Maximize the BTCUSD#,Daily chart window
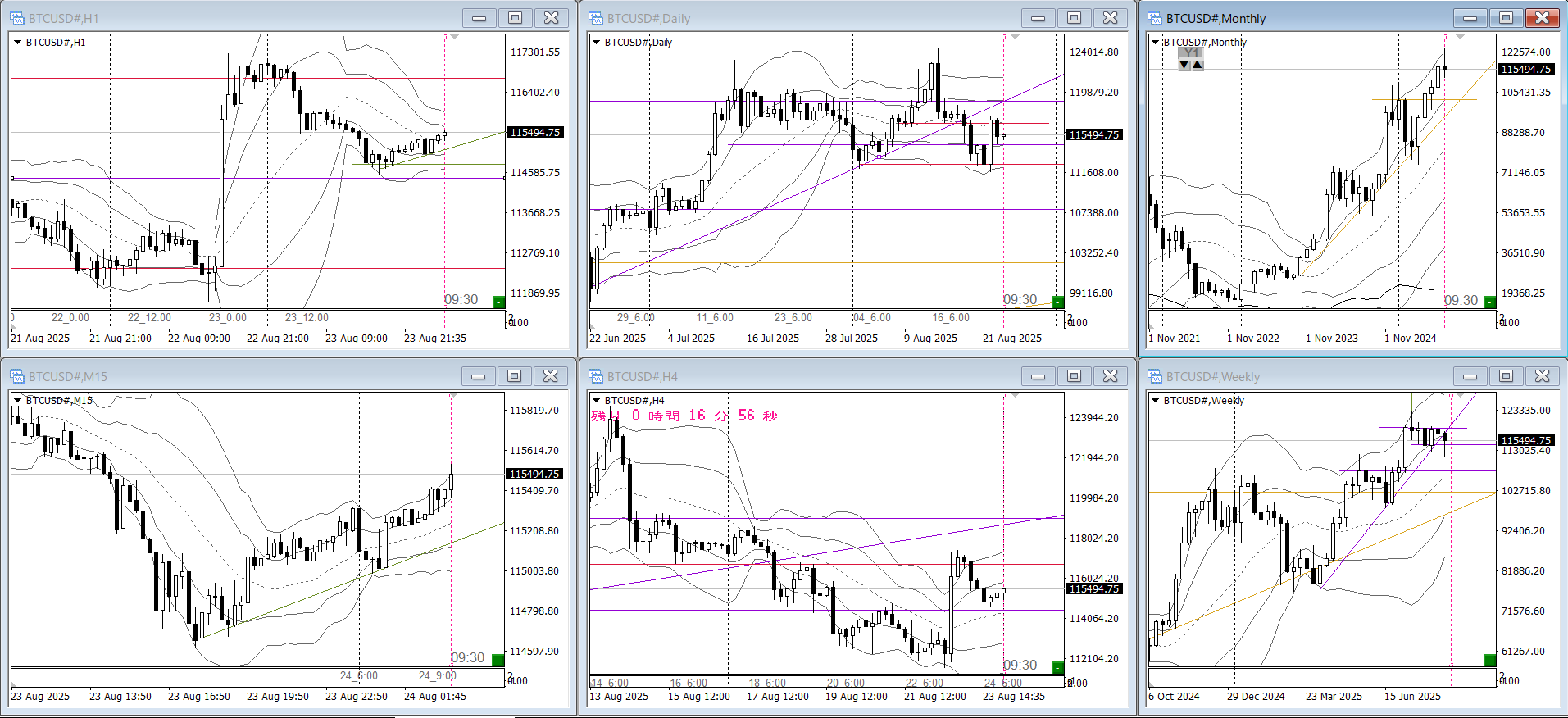Image resolution: width=1568 pixels, height=718 pixels. [x=1074, y=18]
